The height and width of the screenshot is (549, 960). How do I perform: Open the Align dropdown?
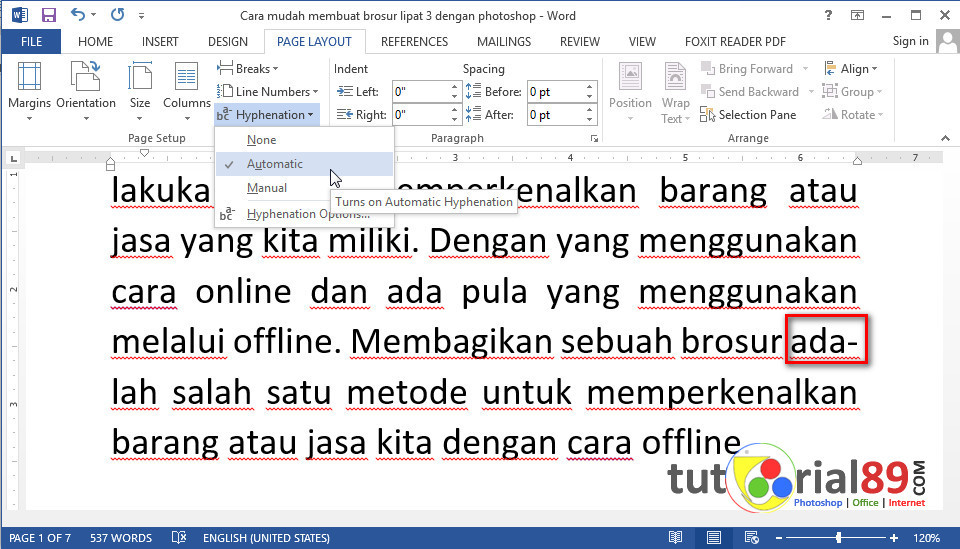point(850,69)
